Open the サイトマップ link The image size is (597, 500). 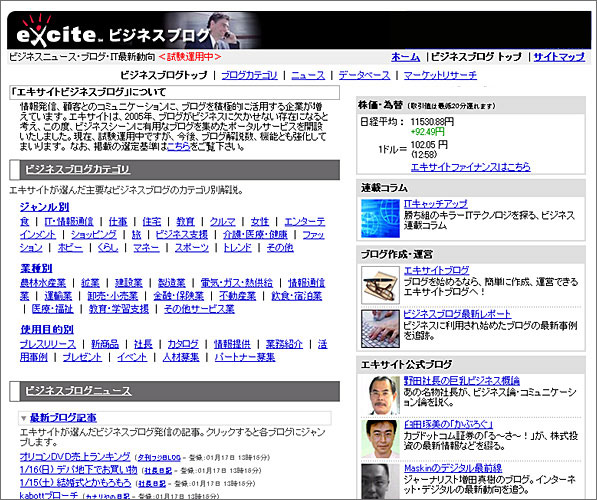[x=559, y=57]
